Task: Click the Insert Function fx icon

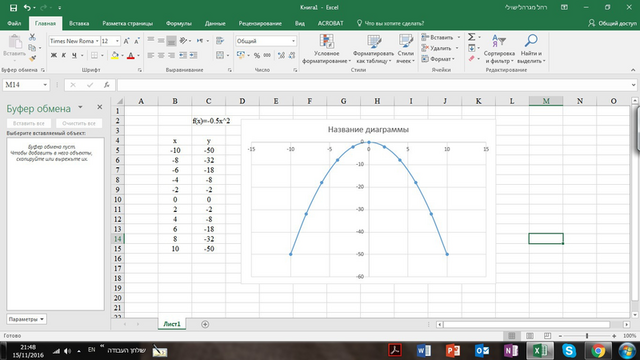Action: pyautogui.click(x=107, y=85)
